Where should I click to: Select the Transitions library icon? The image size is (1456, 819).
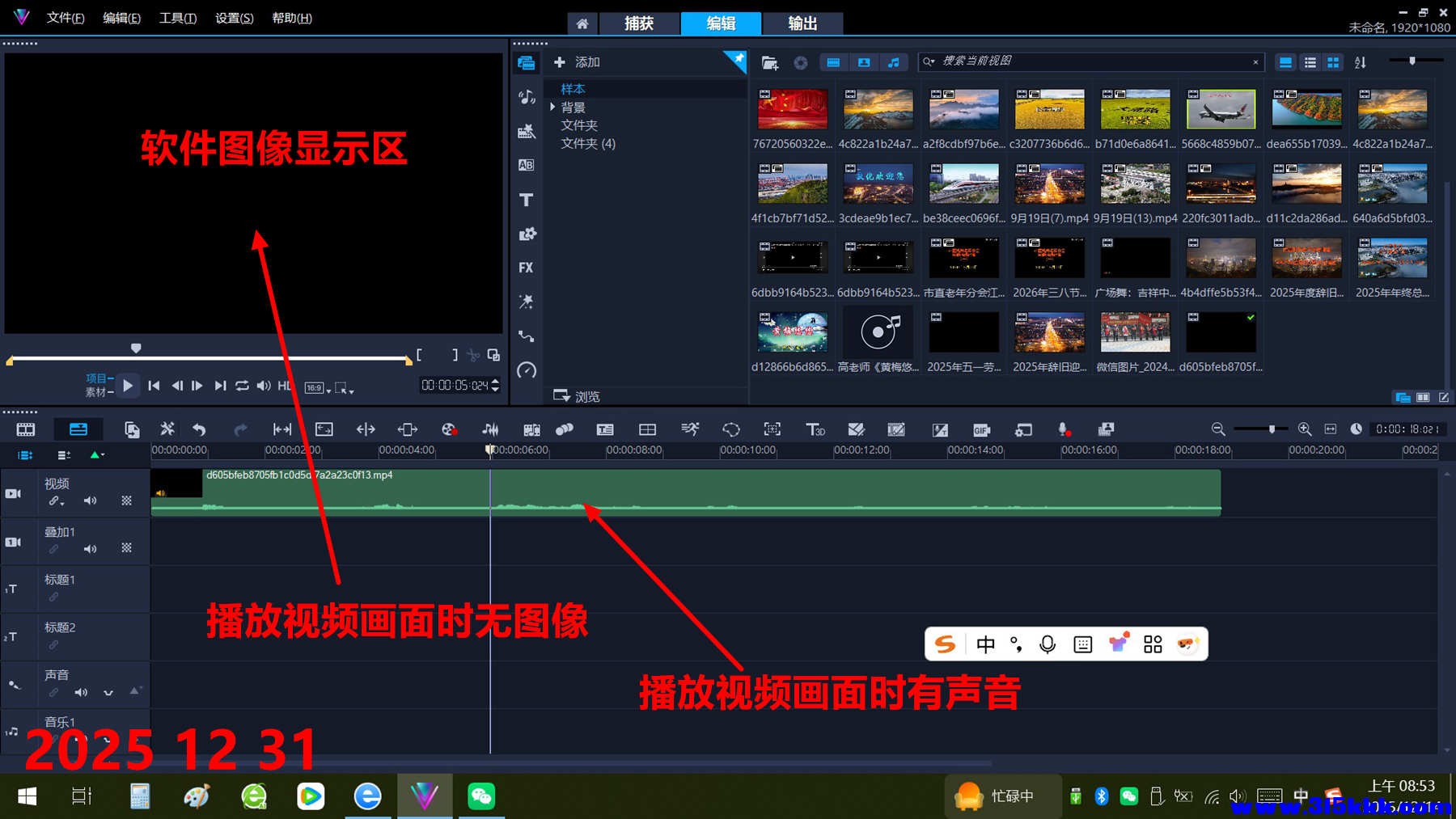pos(527,165)
